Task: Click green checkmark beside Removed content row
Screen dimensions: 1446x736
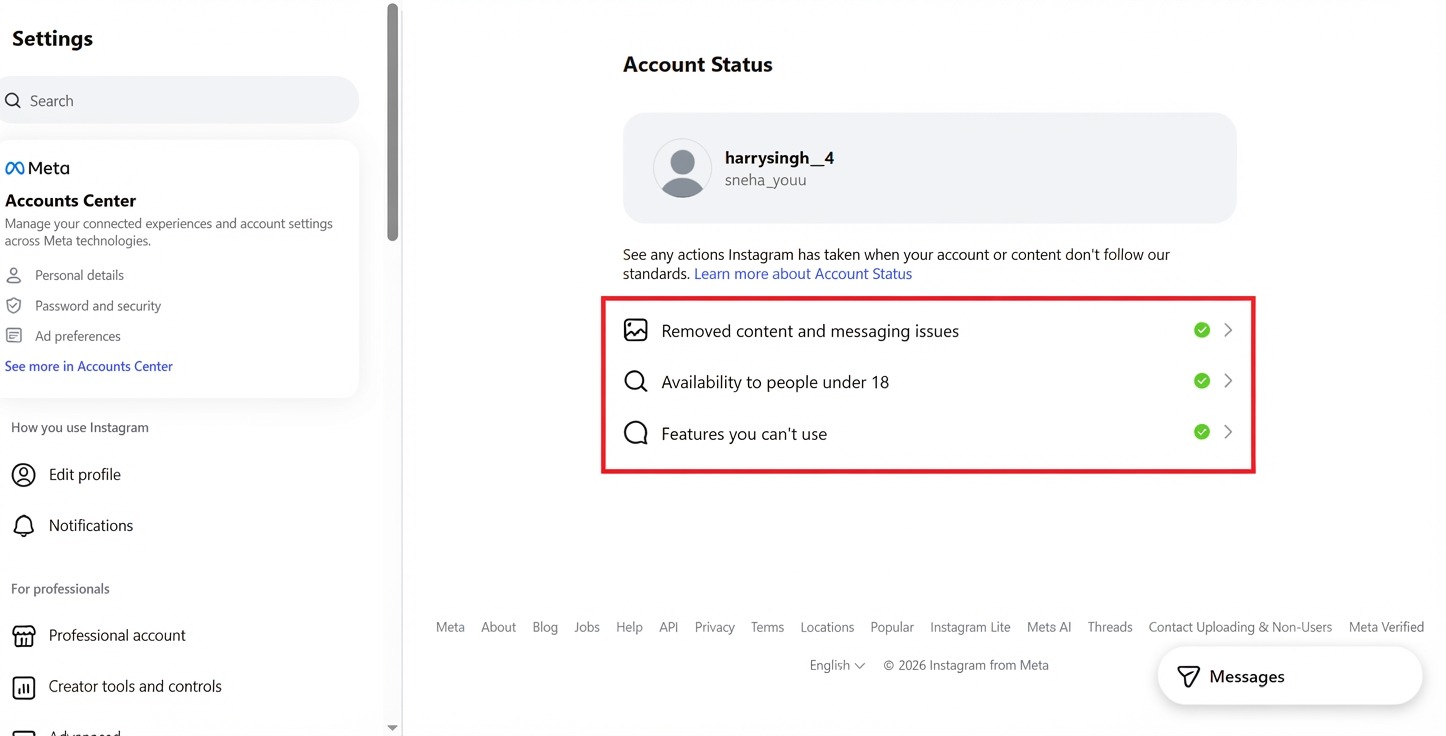Action: (1202, 330)
